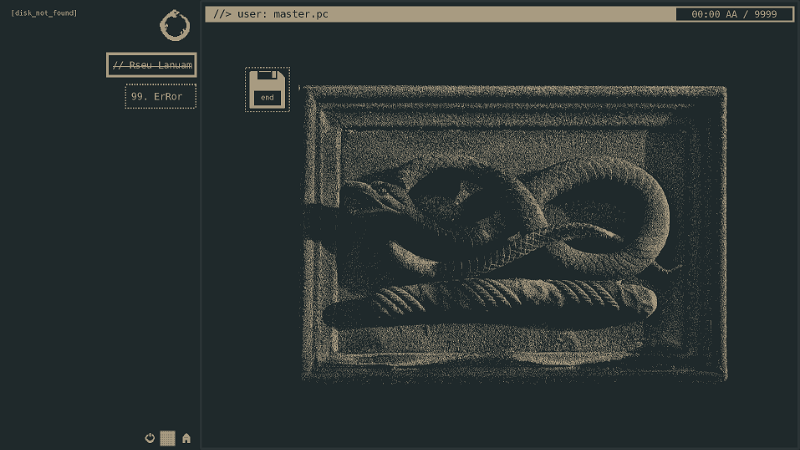Click the knotted snake relief image
This screenshot has width=800, height=450.
514,233
